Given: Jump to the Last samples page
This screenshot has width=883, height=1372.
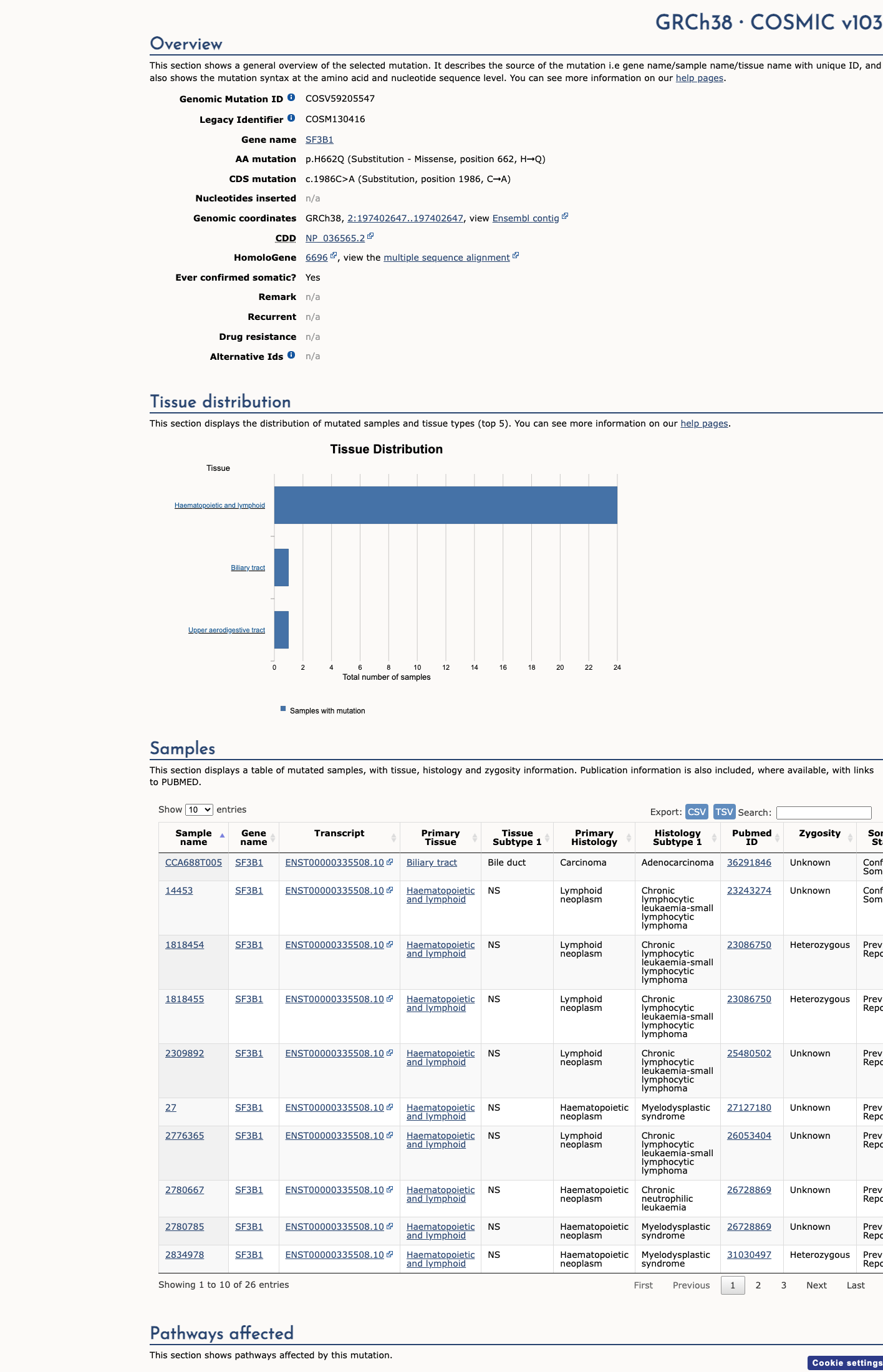Looking at the screenshot, I should [x=856, y=1285].
